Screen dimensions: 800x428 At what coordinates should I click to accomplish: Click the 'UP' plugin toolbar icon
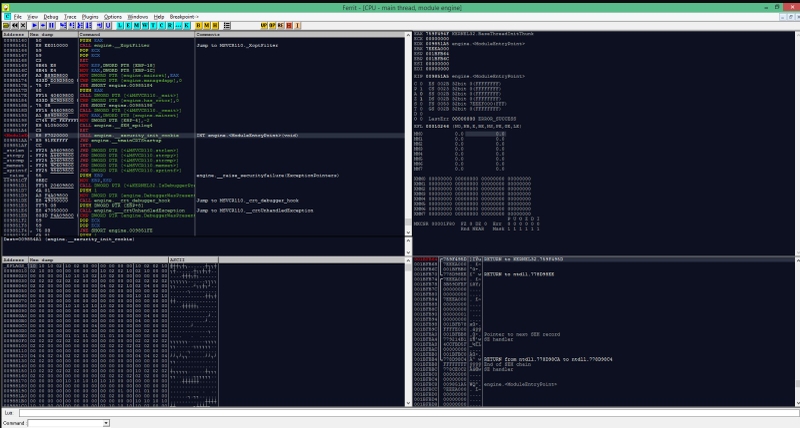click(x=264, y=26)
